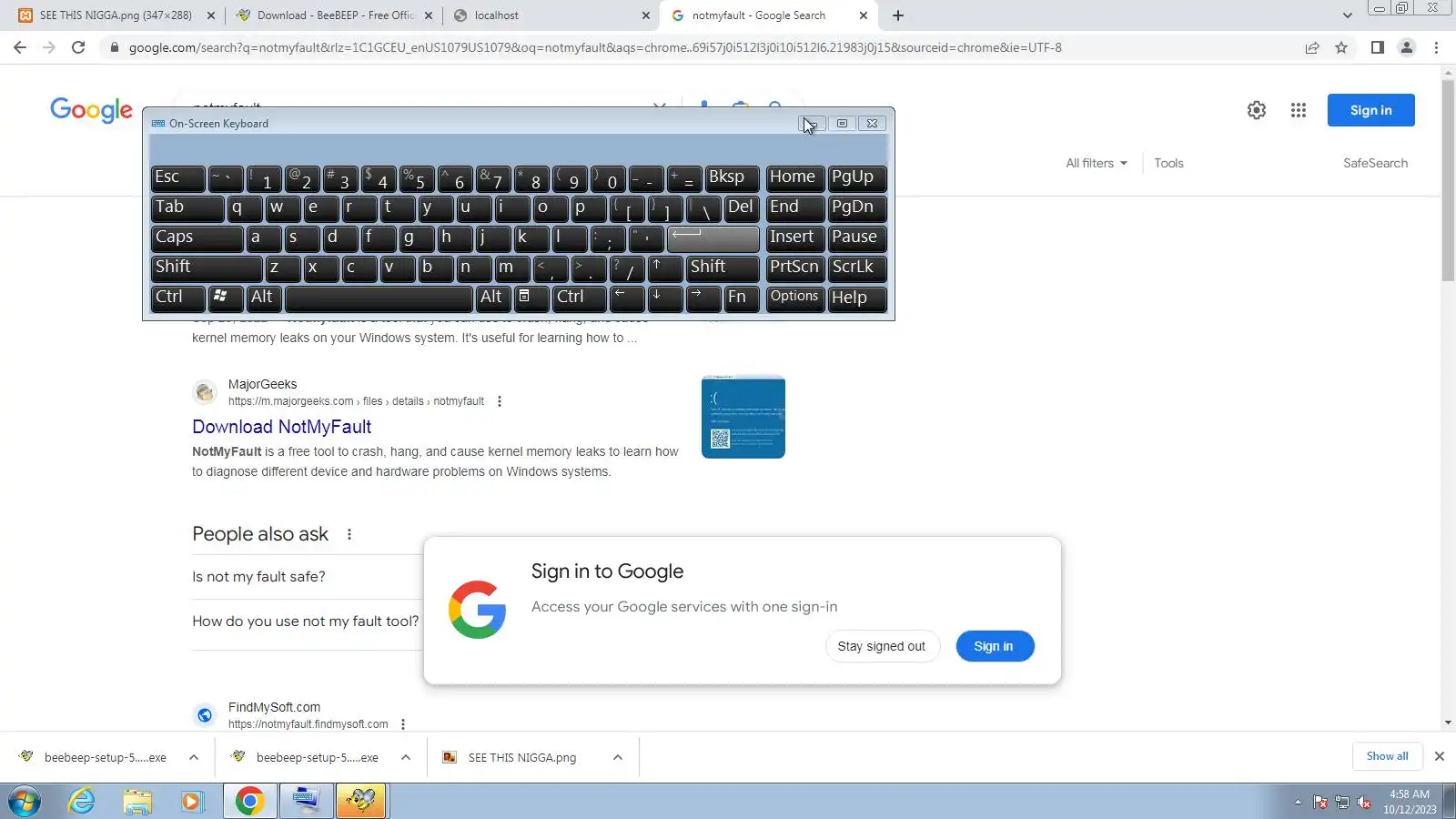Viewport: 1456px width, 819px height.
Task: Open Chrome profile avatar icon
Action: (1407, 47)
